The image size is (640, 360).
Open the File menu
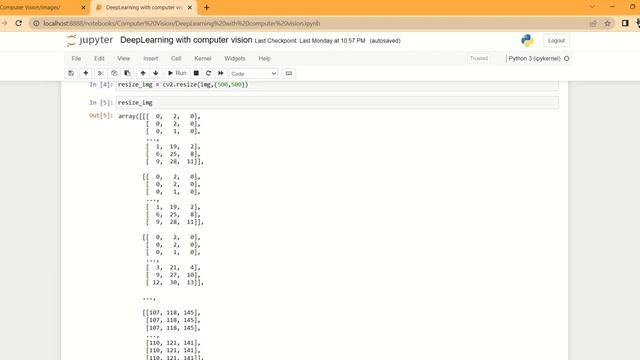coord(76,58)
